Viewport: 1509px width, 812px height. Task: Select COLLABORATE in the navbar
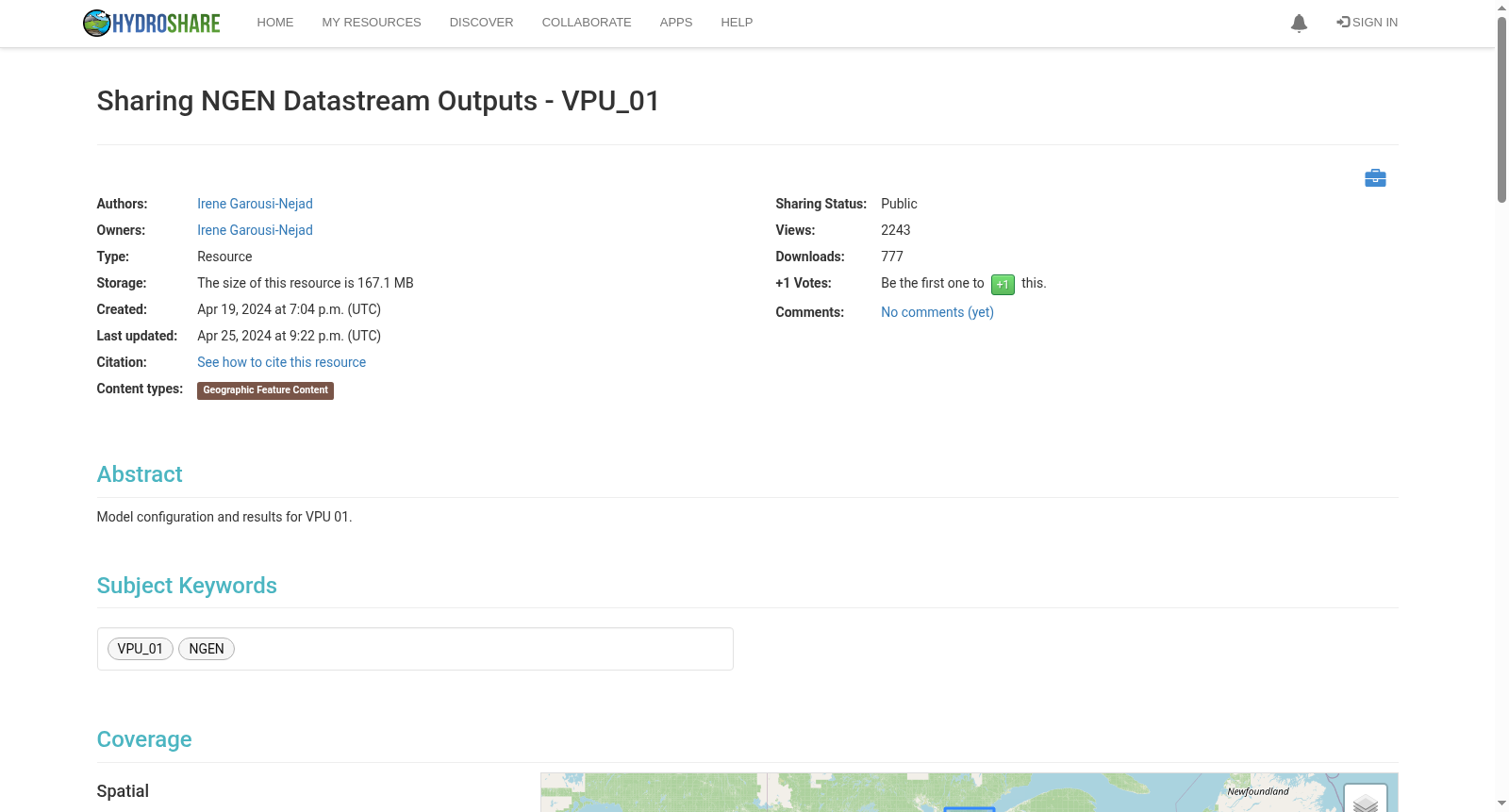[x=587, y=23]
